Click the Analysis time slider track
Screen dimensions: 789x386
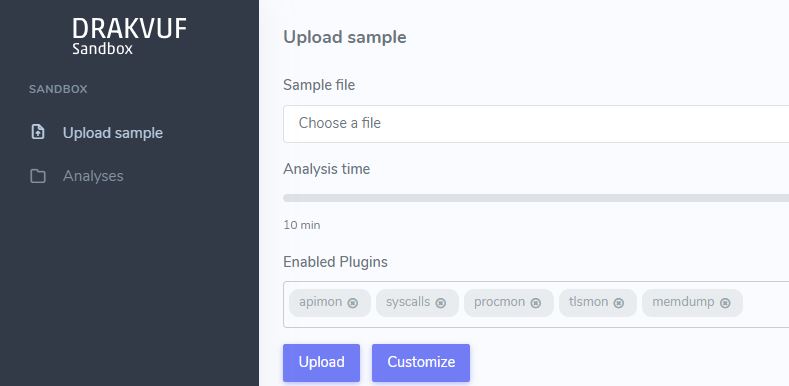coord(536,198)
